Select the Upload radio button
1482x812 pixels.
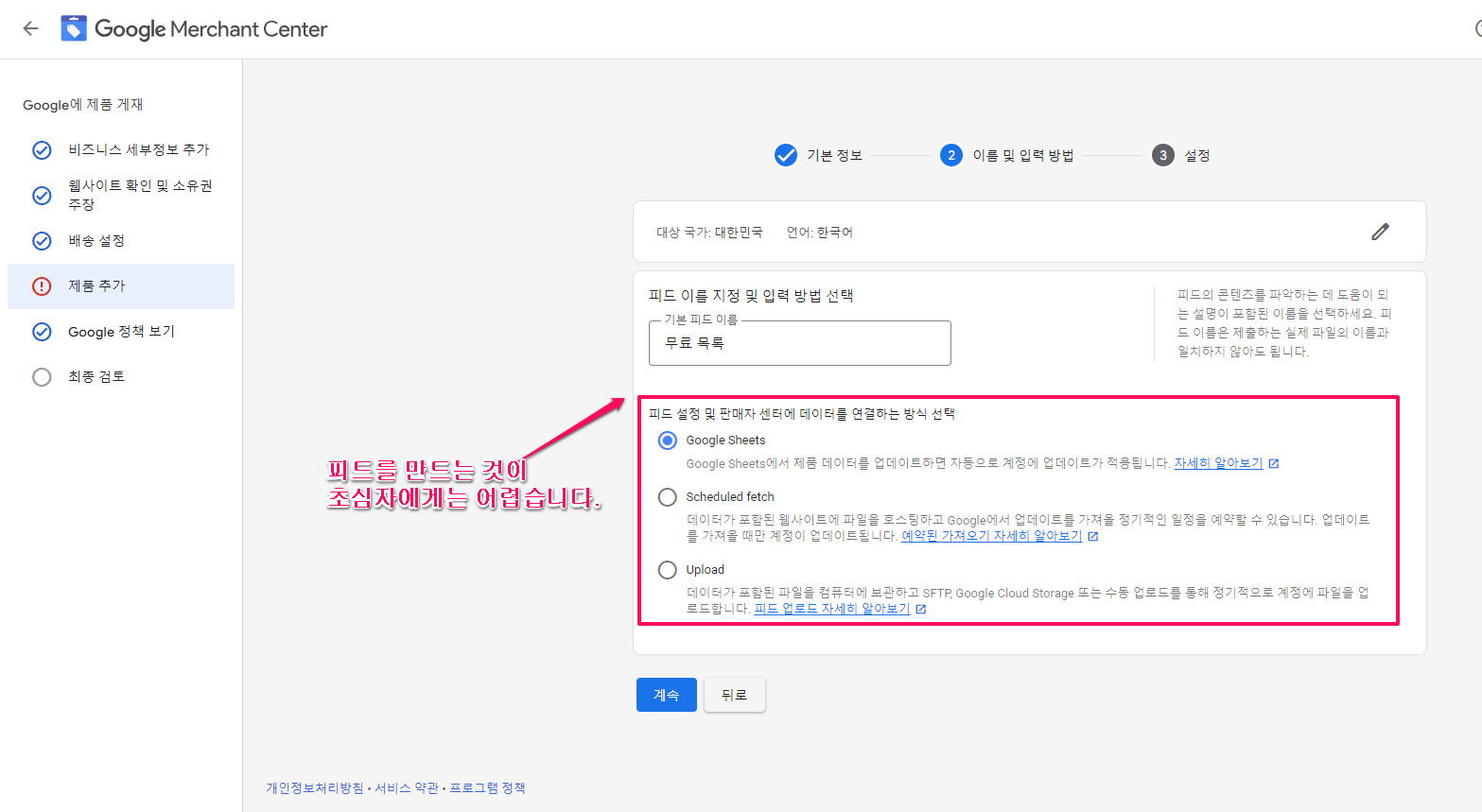point(668,570)
